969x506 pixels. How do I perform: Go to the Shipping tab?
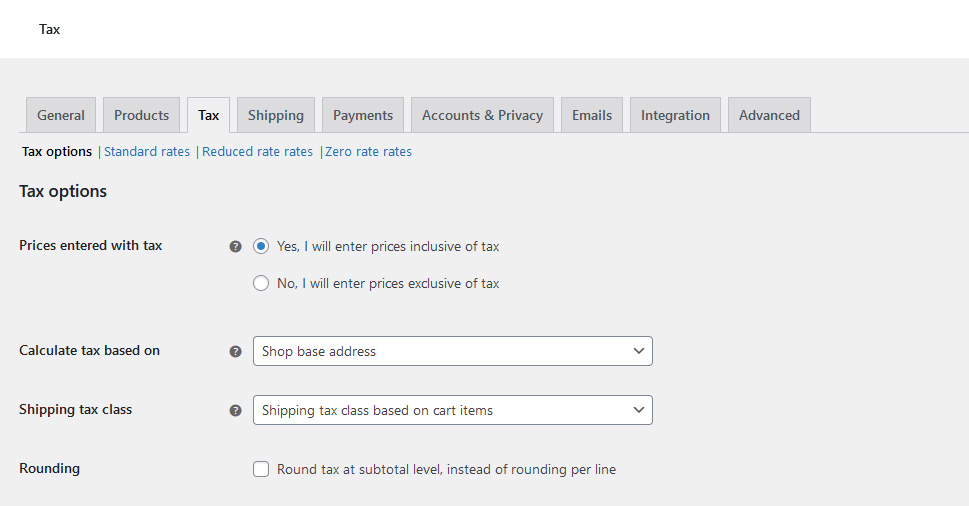coord(276,115)
